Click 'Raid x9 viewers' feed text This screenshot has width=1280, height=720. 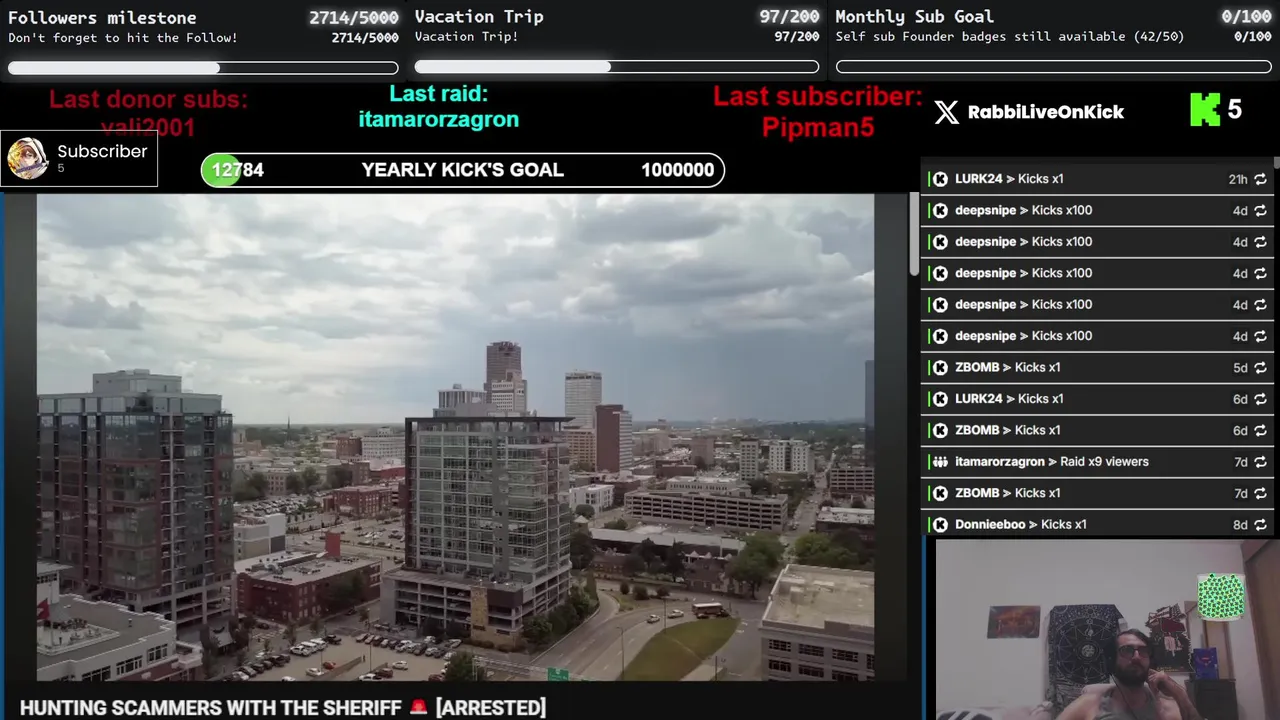1104,462
